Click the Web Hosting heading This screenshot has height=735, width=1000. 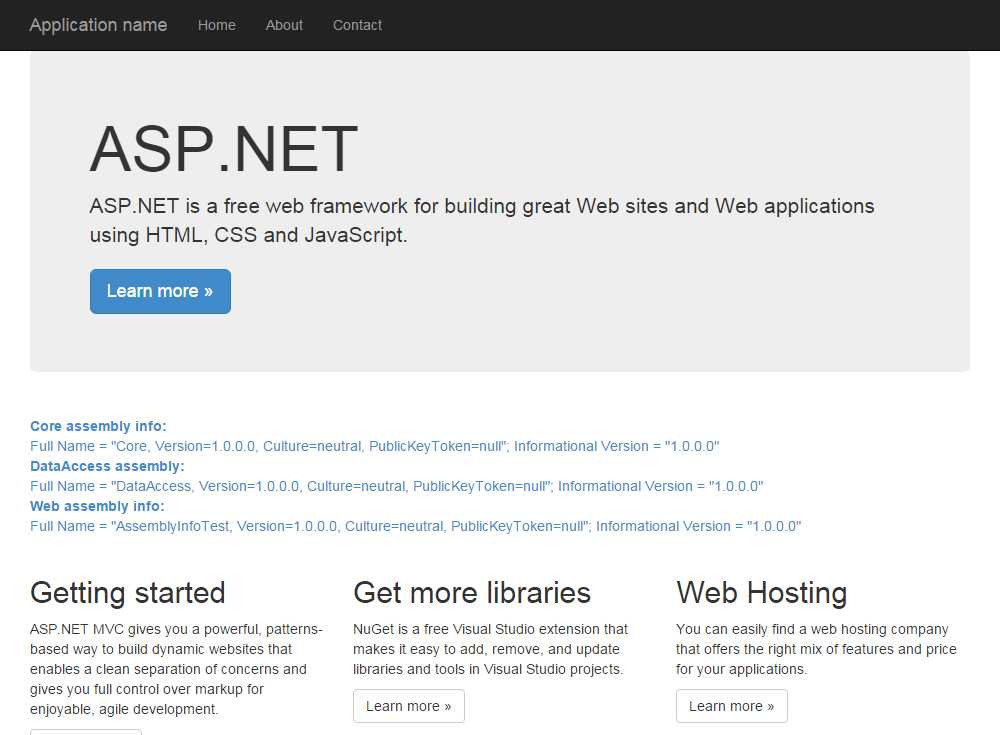click(761, 592)
